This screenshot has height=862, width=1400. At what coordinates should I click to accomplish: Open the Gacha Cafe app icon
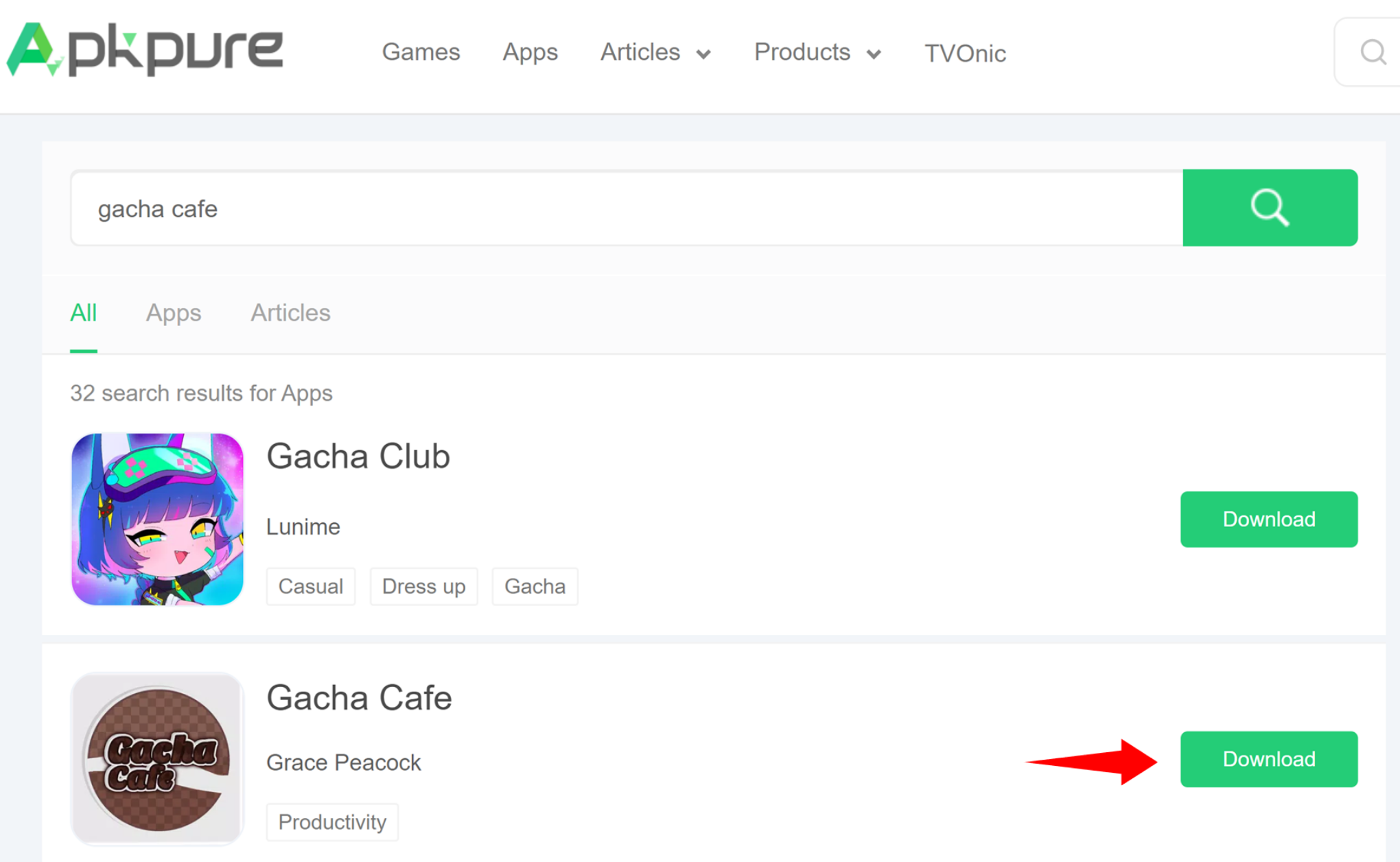point(157,760)
